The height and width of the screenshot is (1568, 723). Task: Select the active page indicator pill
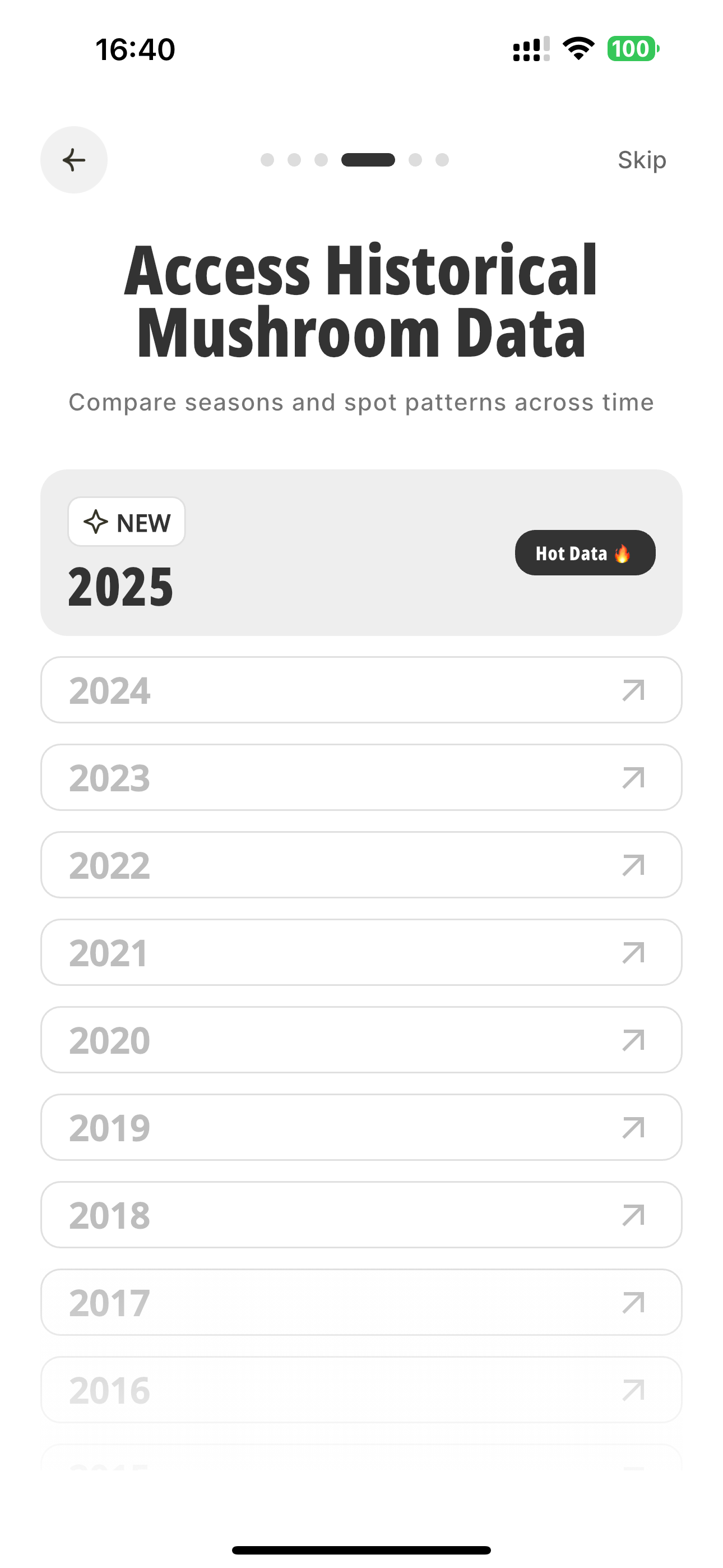368,159
